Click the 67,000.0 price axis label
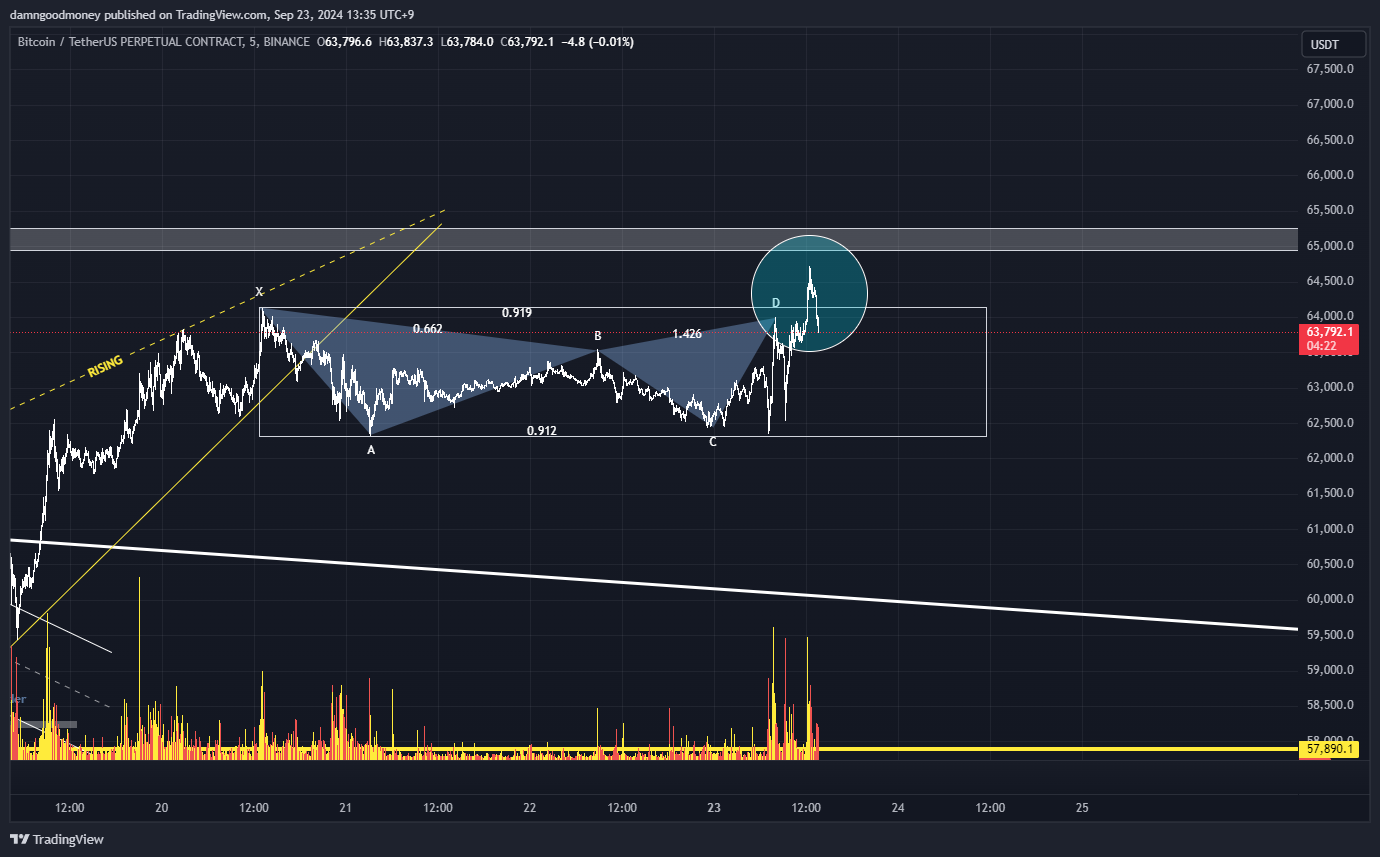The height and width of the screenshot is (857, 1380). 1331,104
